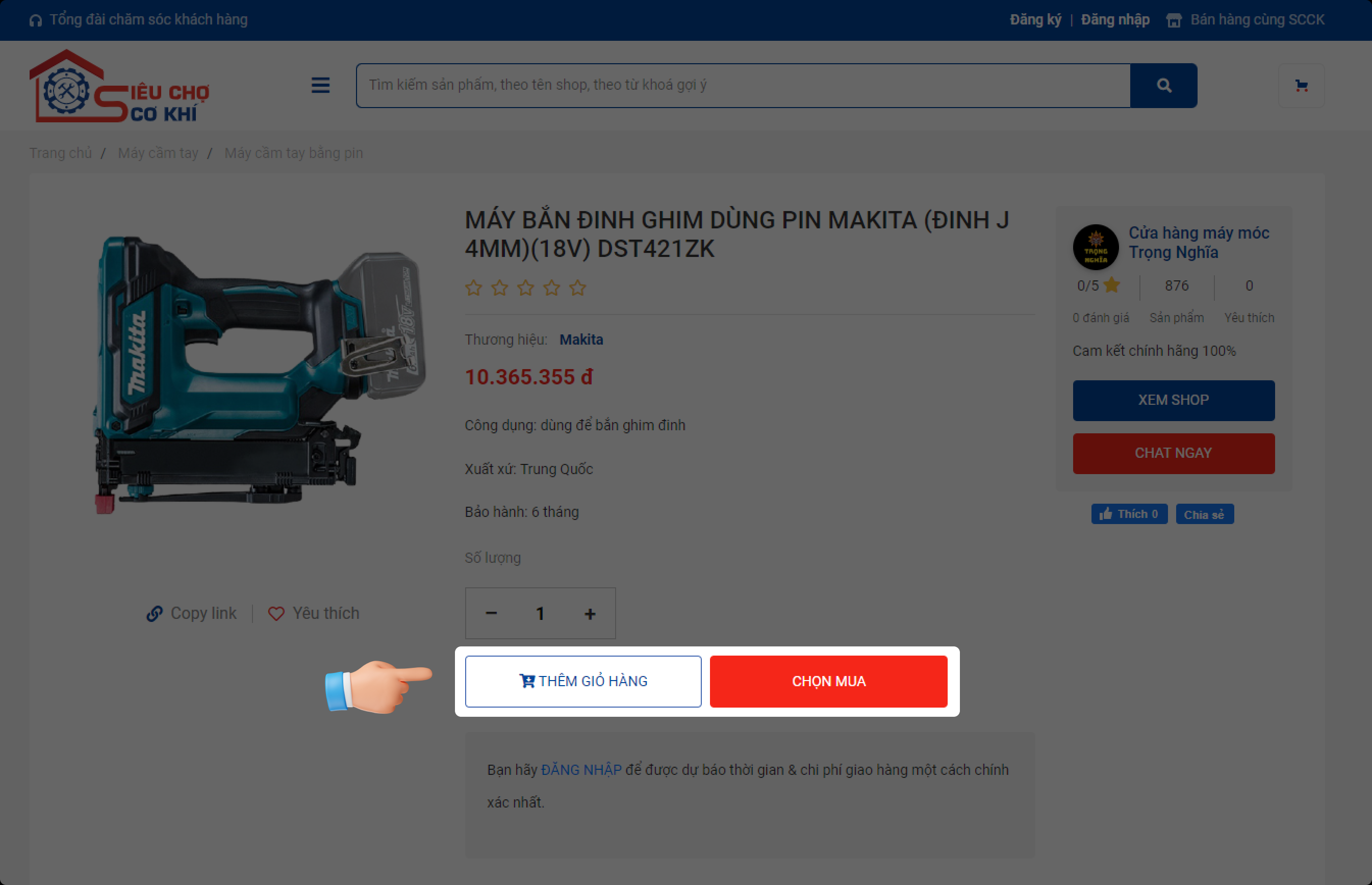Click the headset customer support icon

point(36,20)
